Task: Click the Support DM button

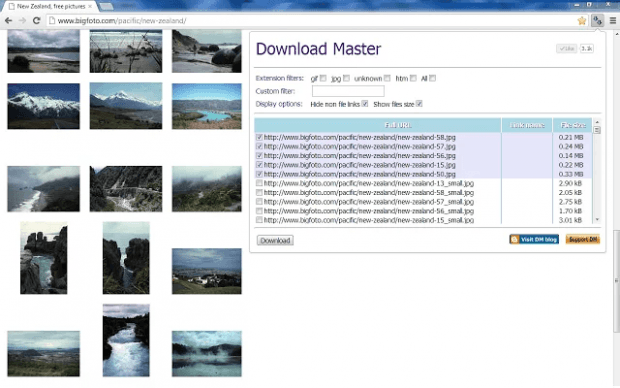Action: click(x=583, y=239)
